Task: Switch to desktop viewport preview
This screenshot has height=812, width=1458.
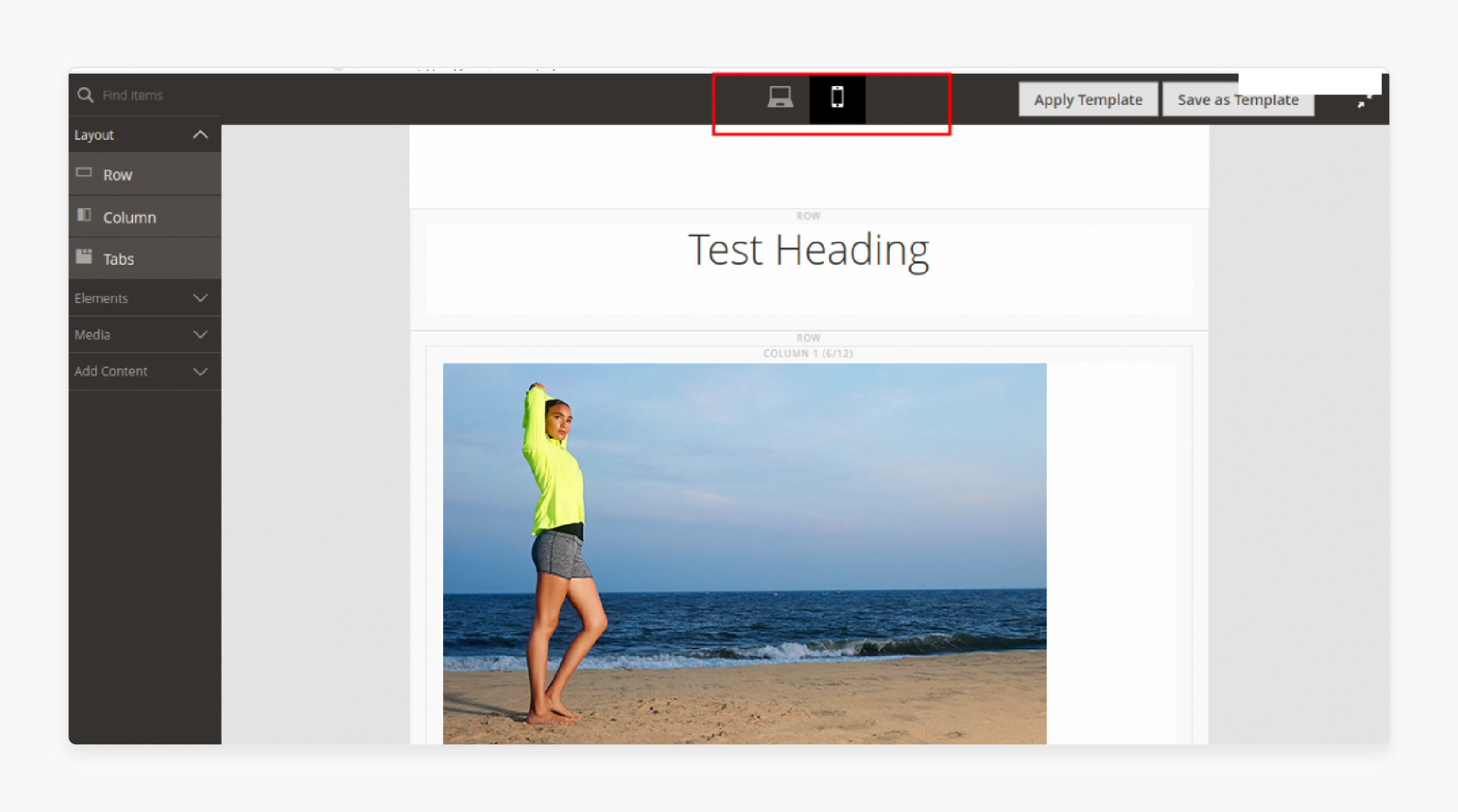Action: click(x=780, y=98)
